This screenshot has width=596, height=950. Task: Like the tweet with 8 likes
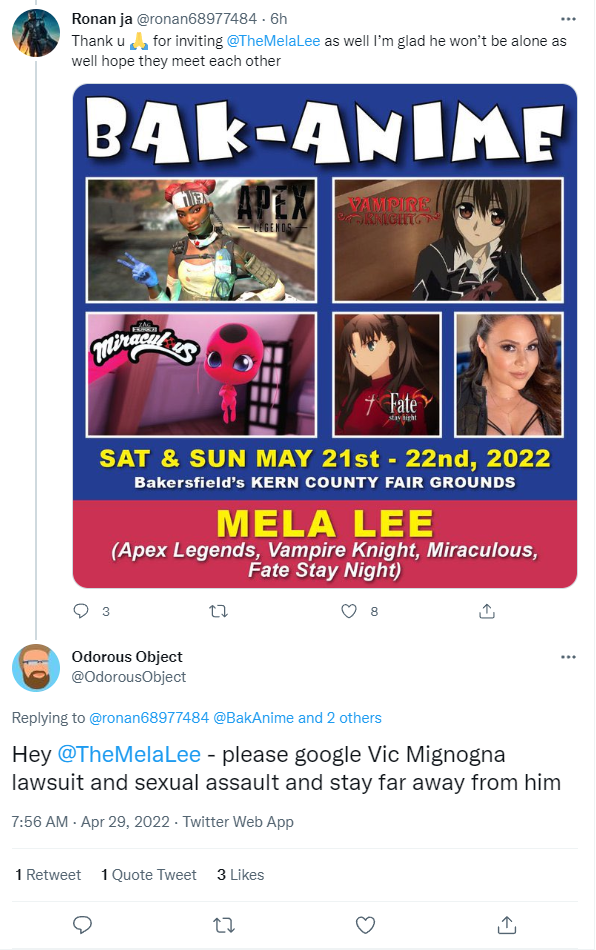(x=349, y=611)
